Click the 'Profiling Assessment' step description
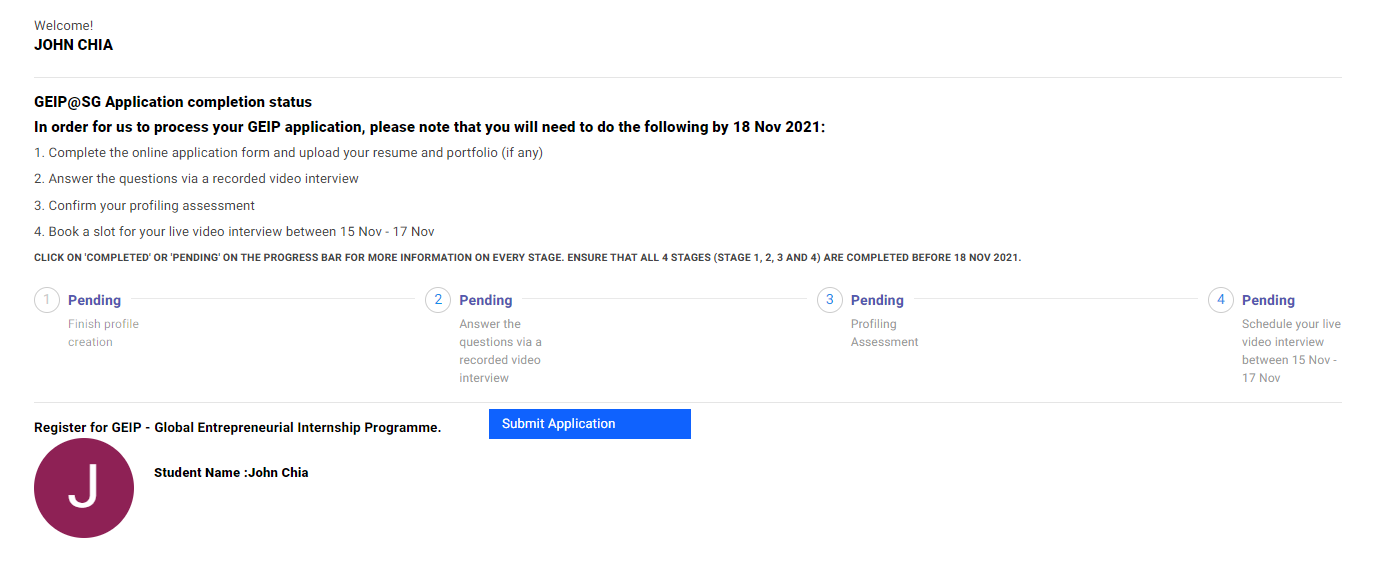Image resolution: width=1377 pixels, height=587 pixels. click(x=884, y=333)
